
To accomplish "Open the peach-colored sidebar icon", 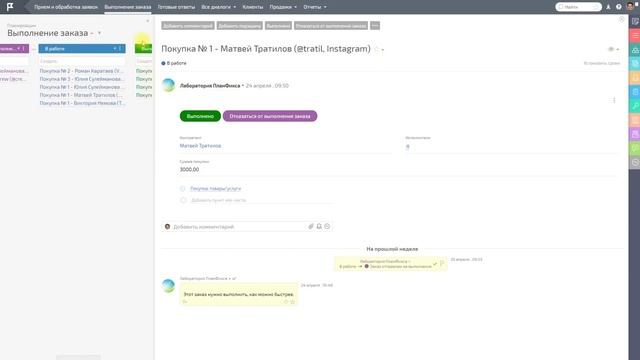I will pyautogui.click(x=635, y=120).
